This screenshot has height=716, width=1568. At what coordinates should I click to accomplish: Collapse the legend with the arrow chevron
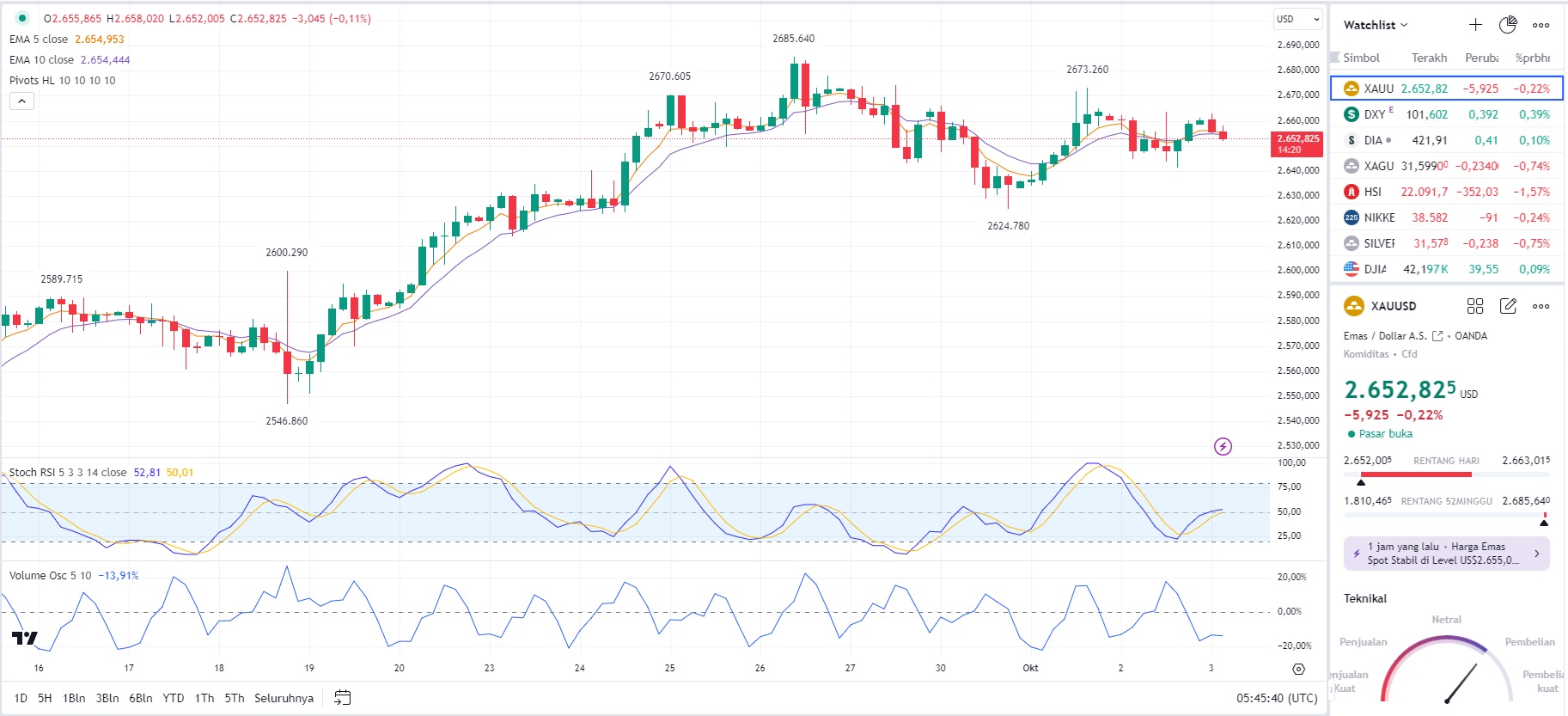[x=21, y=101]
